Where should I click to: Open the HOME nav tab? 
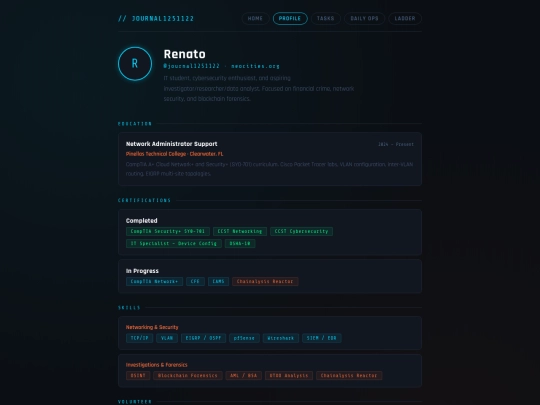255,19
